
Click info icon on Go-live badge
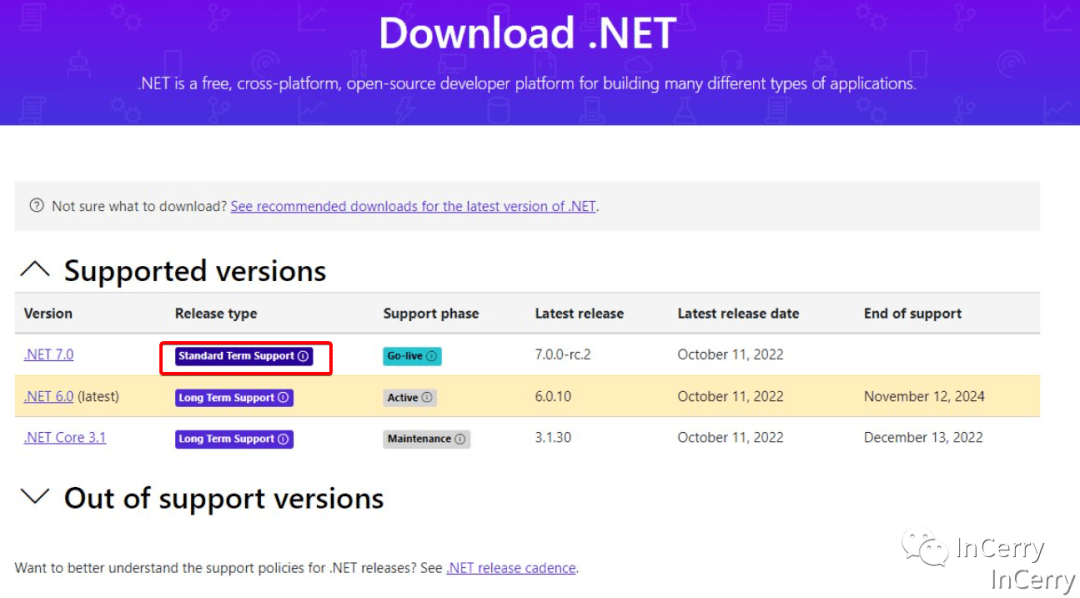[x=432, y=356]
